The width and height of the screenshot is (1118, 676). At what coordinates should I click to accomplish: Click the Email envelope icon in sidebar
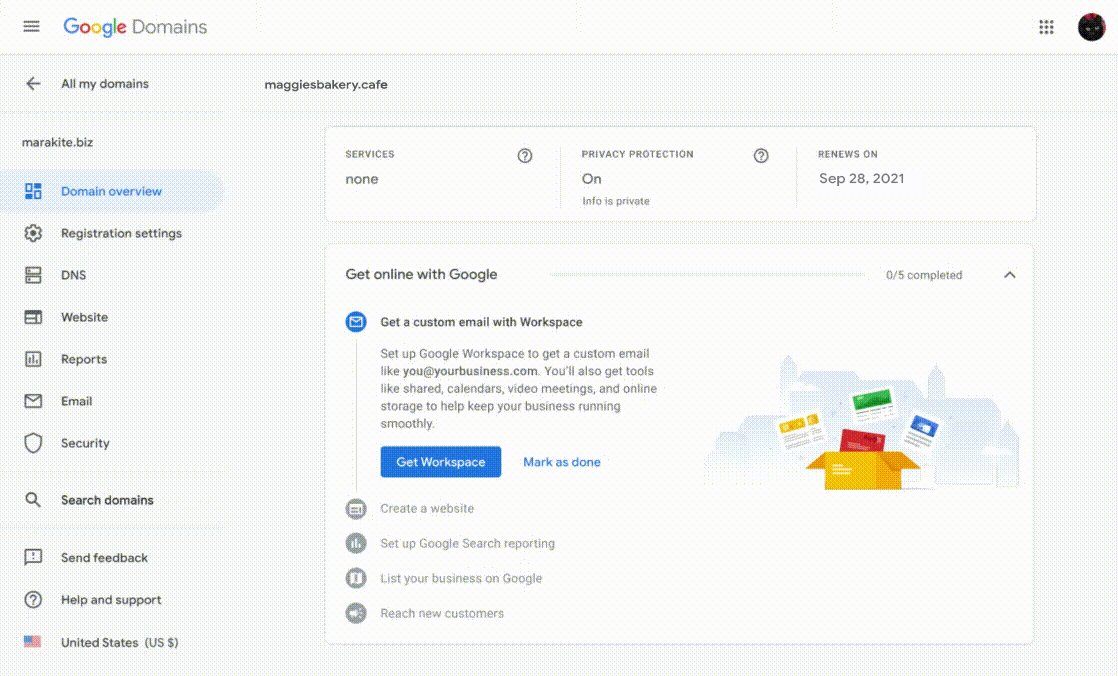(x=33, y=401)
